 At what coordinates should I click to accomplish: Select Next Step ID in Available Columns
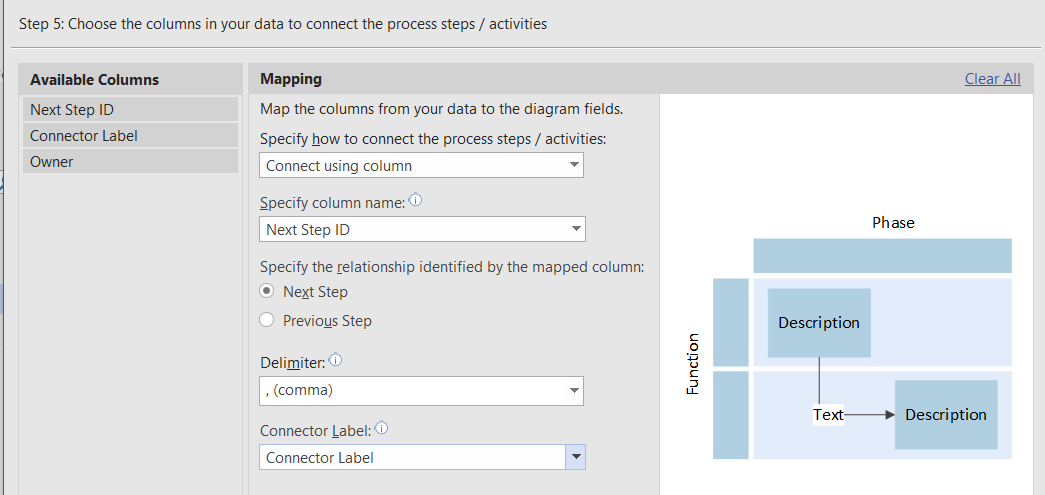coord(130,109)
